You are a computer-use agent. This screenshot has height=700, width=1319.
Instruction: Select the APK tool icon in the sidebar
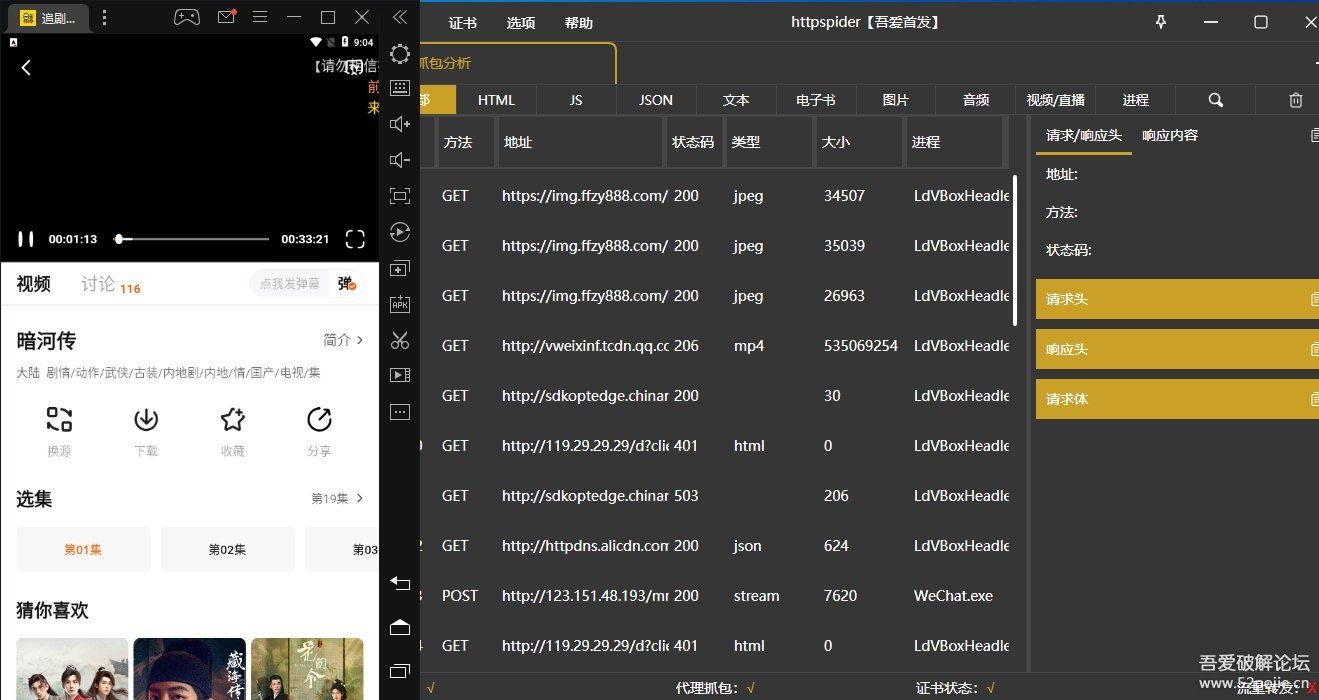(x=400, y=304)
